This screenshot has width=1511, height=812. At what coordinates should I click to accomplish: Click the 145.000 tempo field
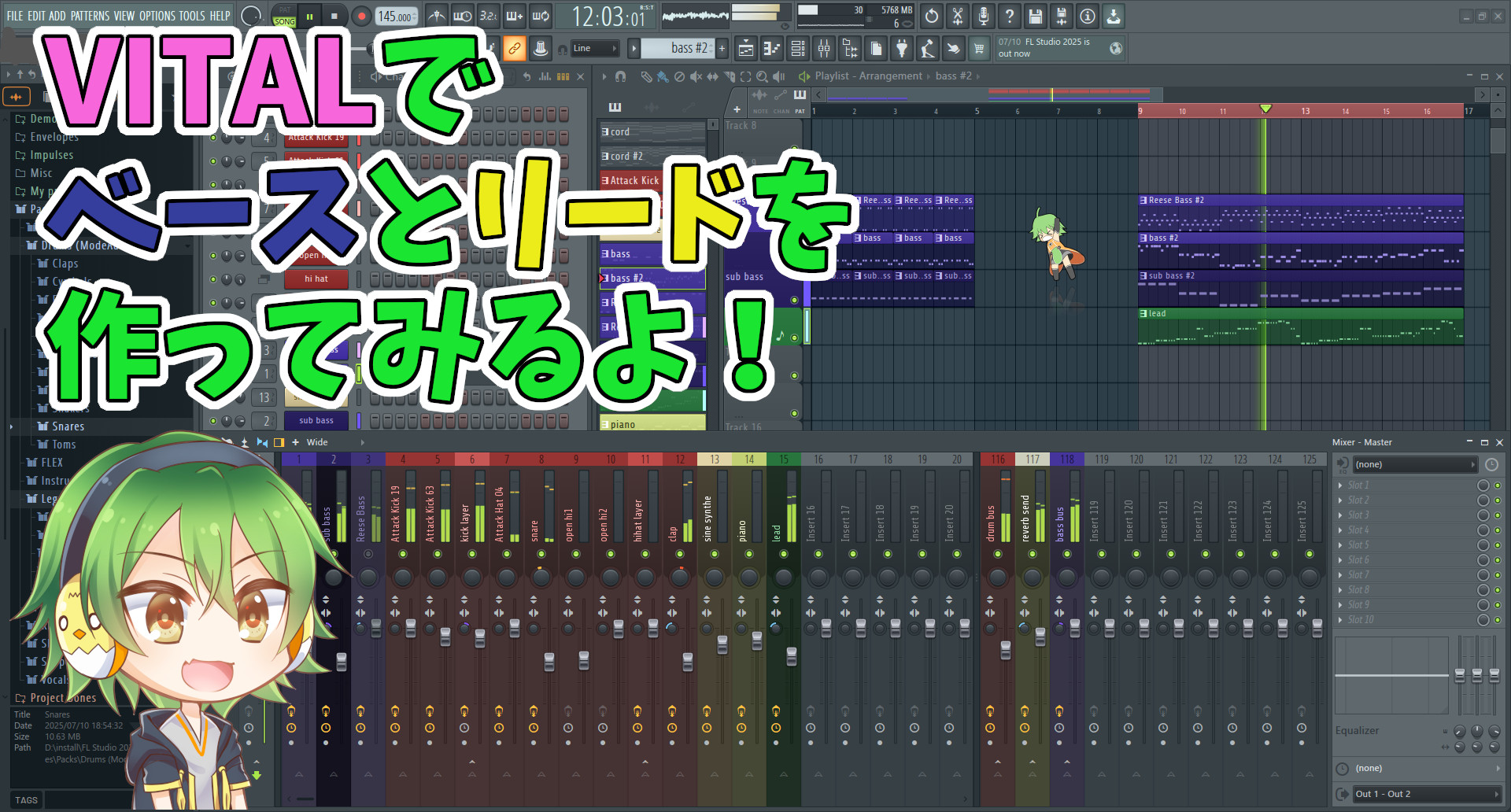(396, 16)
